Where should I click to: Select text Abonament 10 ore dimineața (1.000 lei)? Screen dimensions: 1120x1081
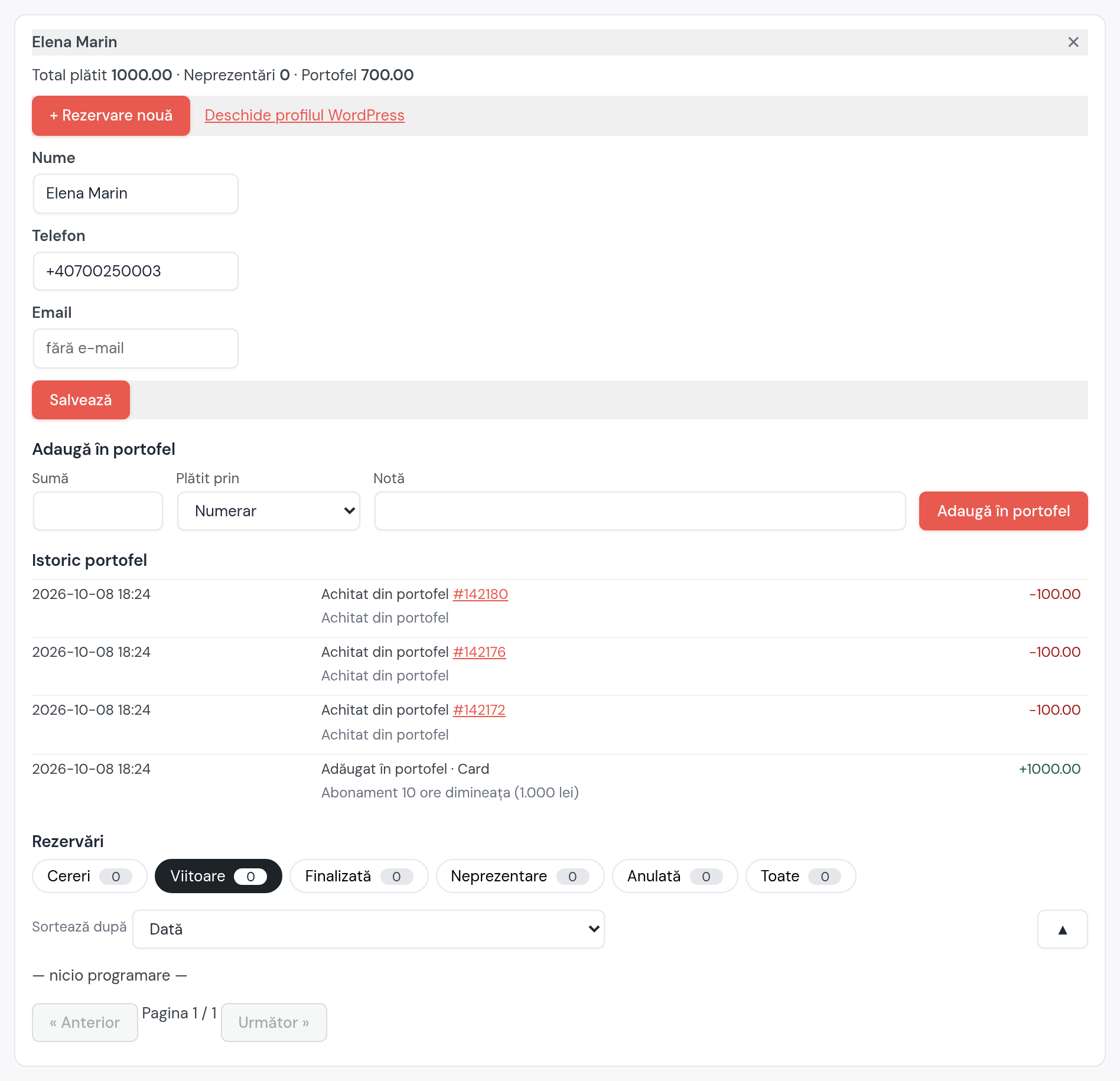[x=450, y=793]
